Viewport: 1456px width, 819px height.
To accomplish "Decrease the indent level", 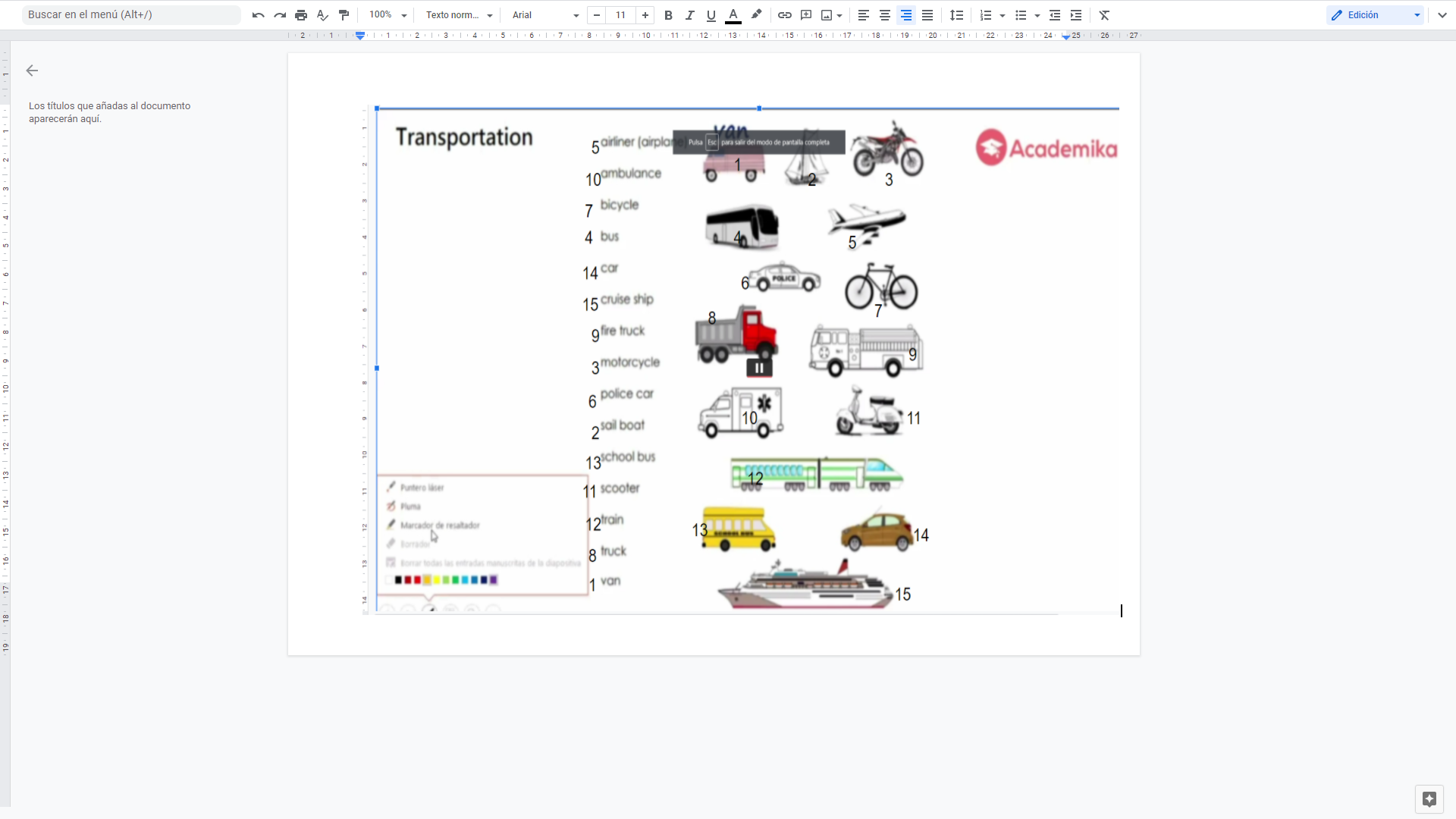I will pyautogui.click(x=1055, y=15).
